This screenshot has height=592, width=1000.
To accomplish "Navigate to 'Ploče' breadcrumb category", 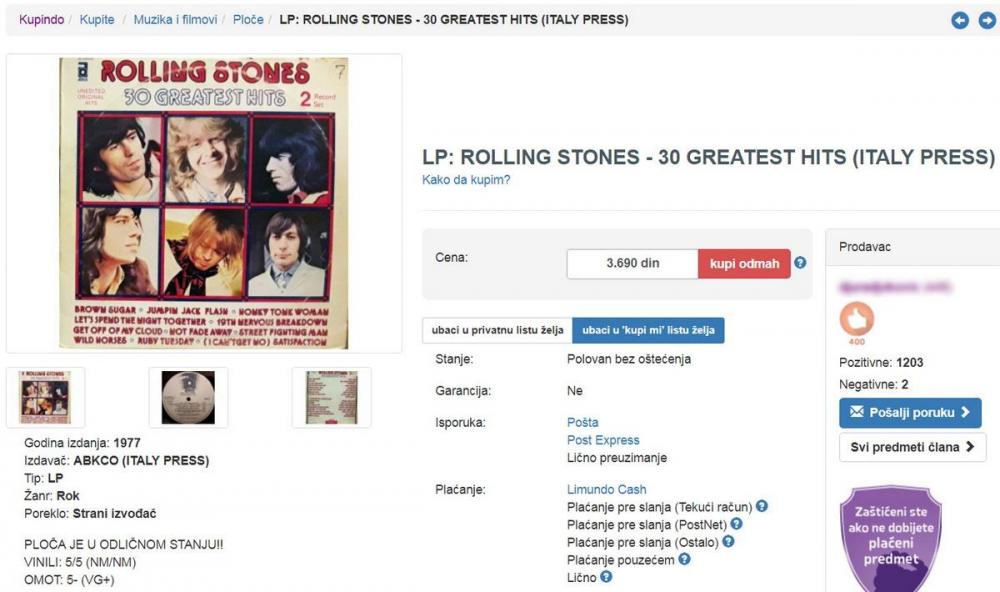I will 248,20.
